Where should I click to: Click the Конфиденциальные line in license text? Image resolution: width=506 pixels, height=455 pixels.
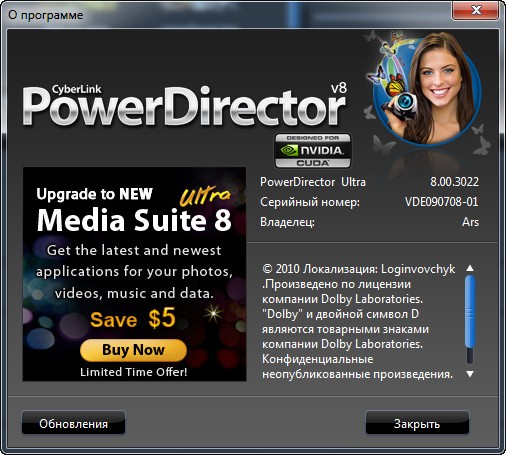(318, 359)
